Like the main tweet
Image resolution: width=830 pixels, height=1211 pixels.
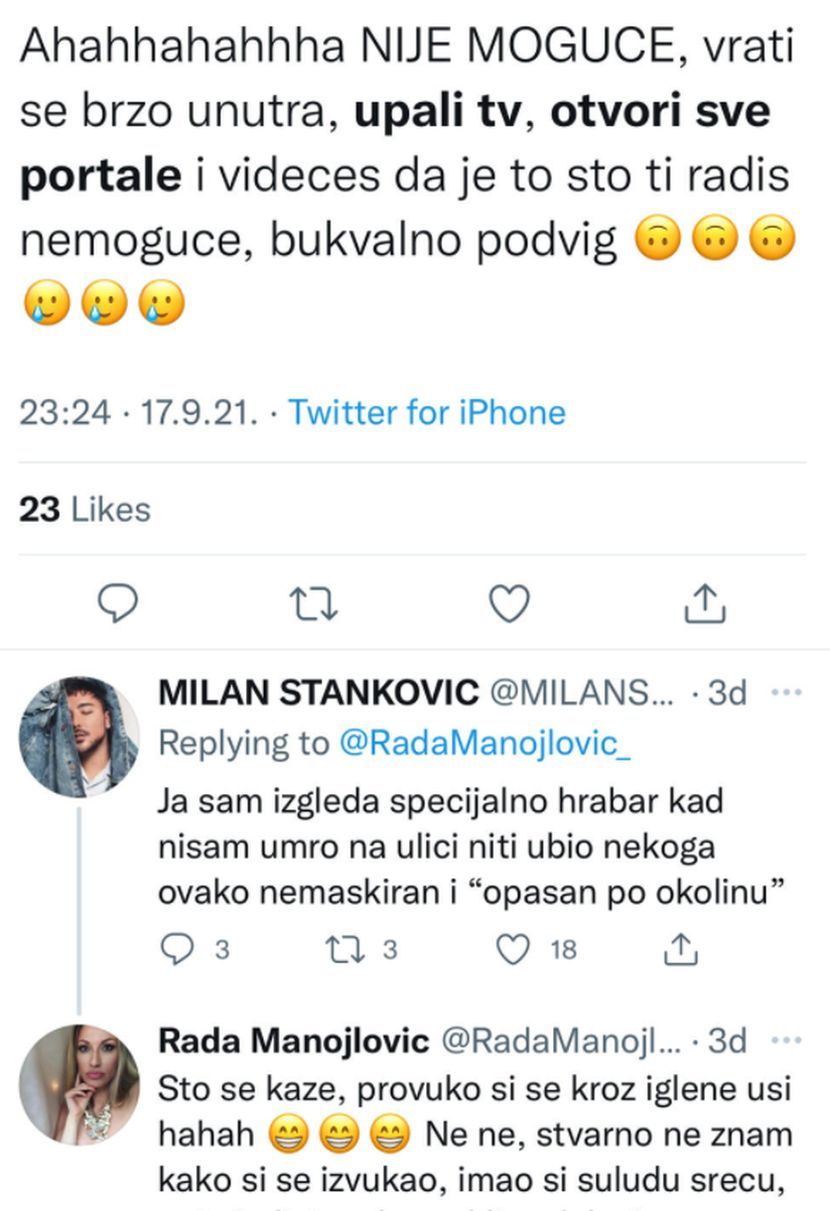[509, 602]
